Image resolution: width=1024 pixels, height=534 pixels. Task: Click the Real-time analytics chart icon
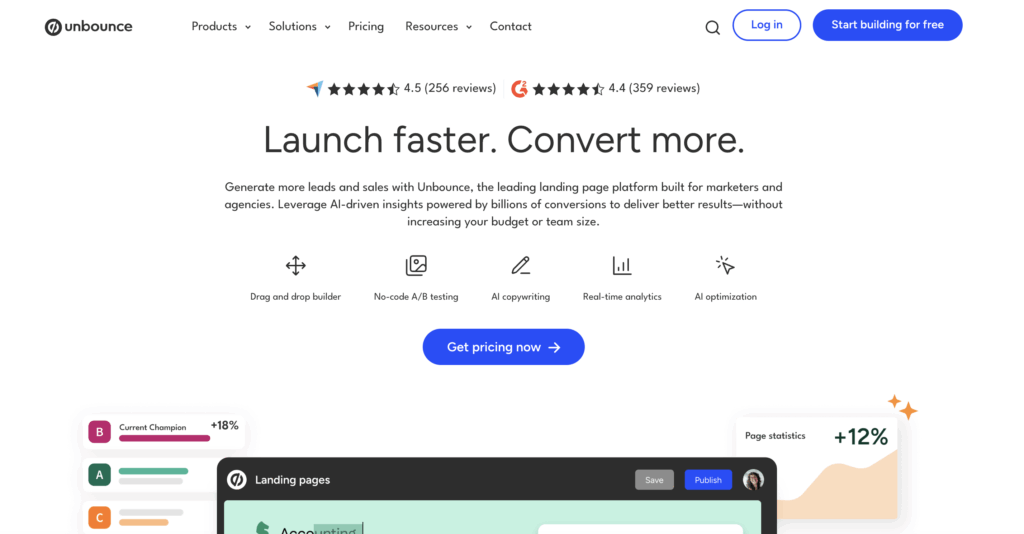tap(622, 266)
